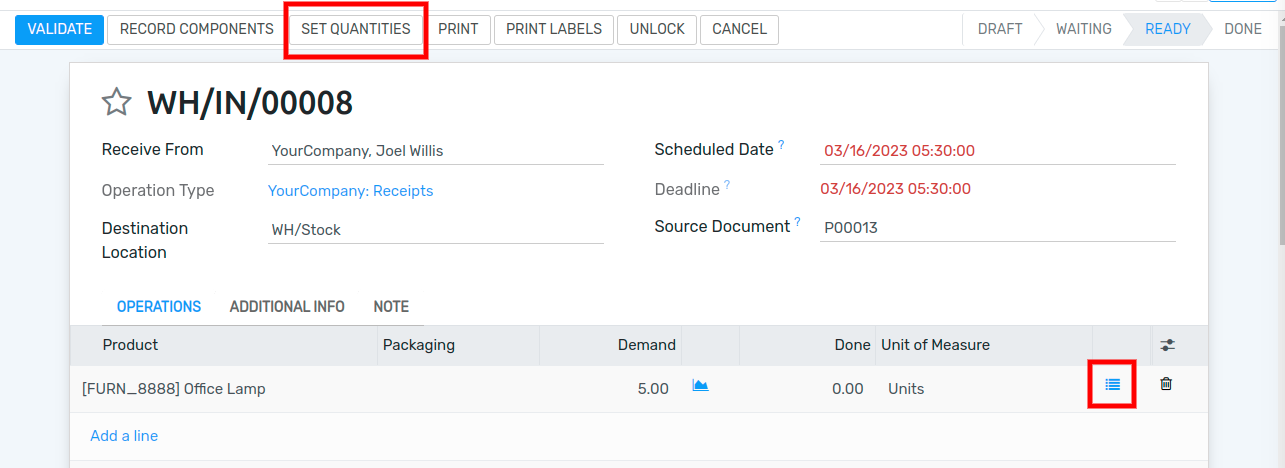Show Source Document help question mark

coord(798,222)
